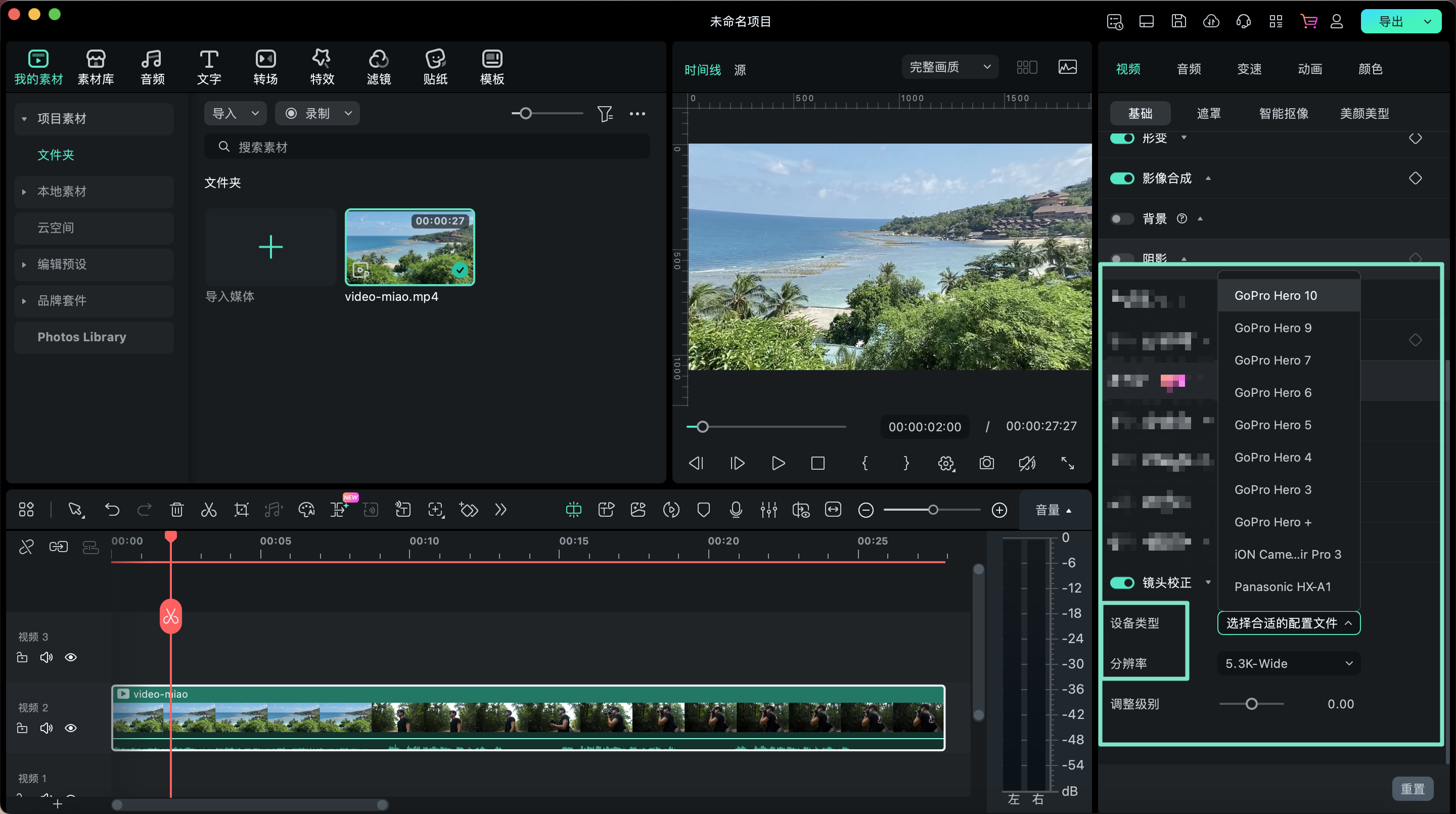Switch to the 音频 properties tab

pos(1189,69)
